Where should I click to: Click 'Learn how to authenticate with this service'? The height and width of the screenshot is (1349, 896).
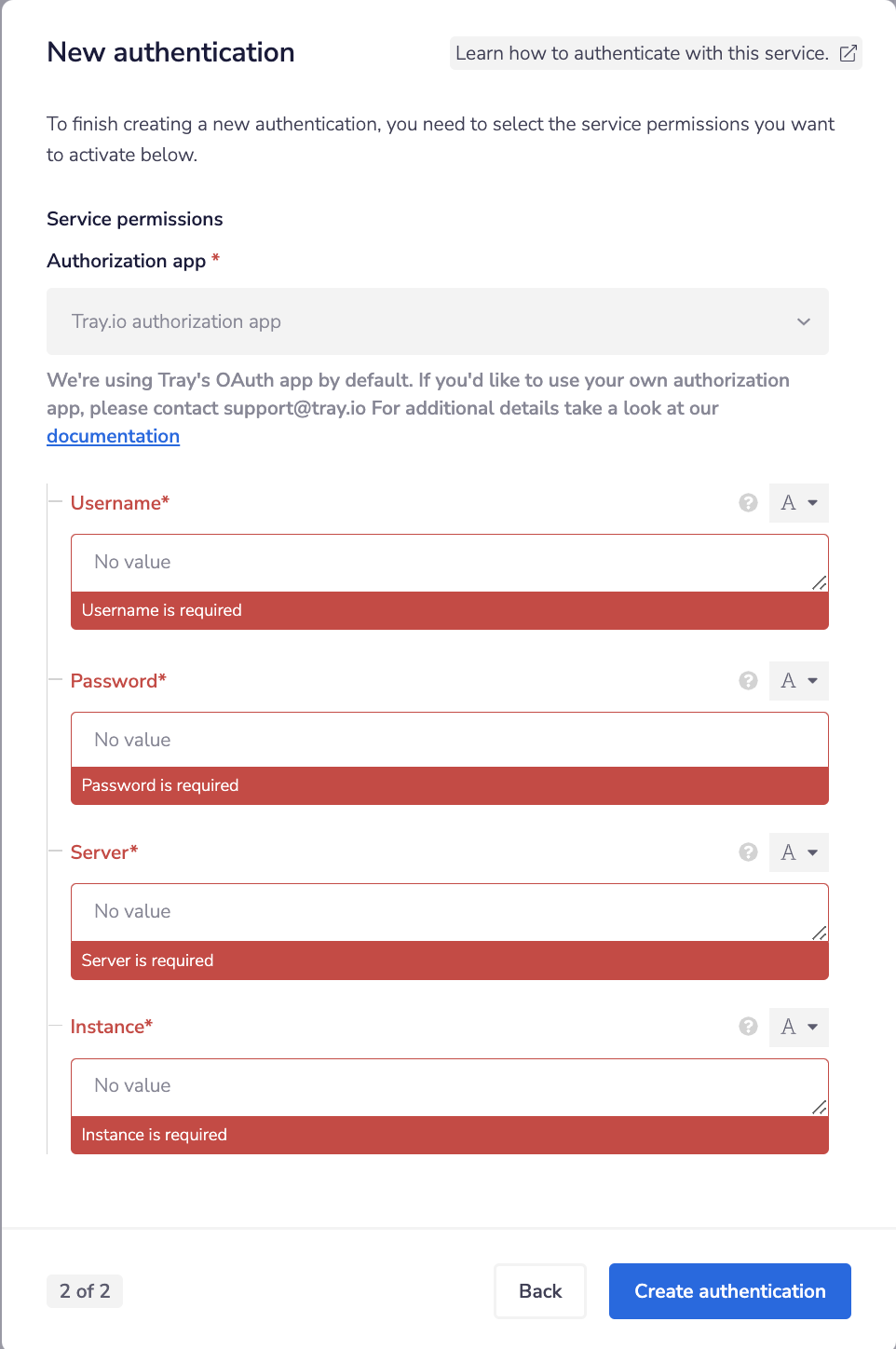(x=641, y=53)
